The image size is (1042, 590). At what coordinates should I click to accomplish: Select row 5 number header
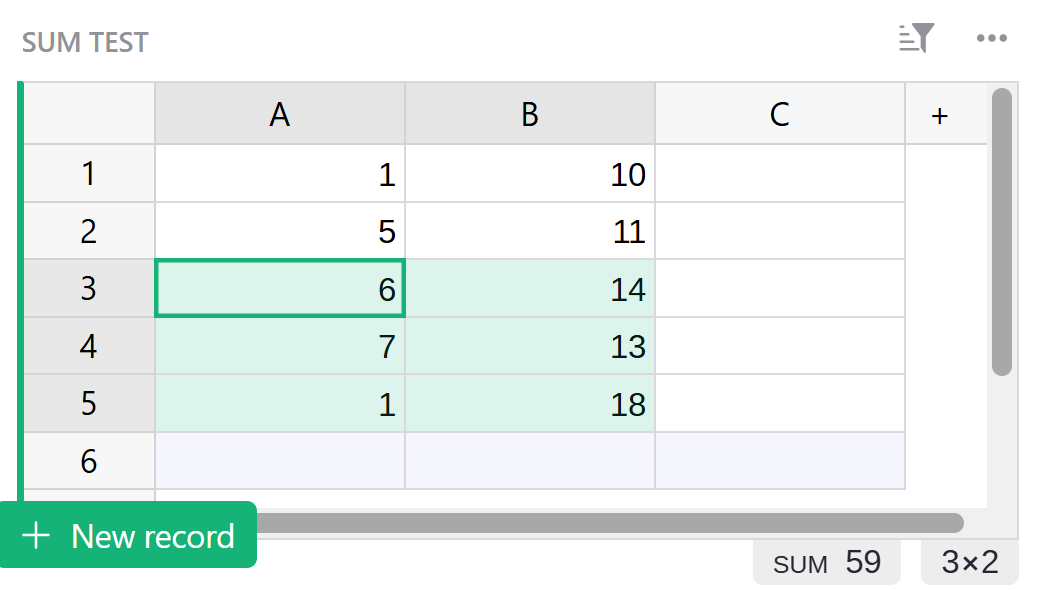point(89,404)
